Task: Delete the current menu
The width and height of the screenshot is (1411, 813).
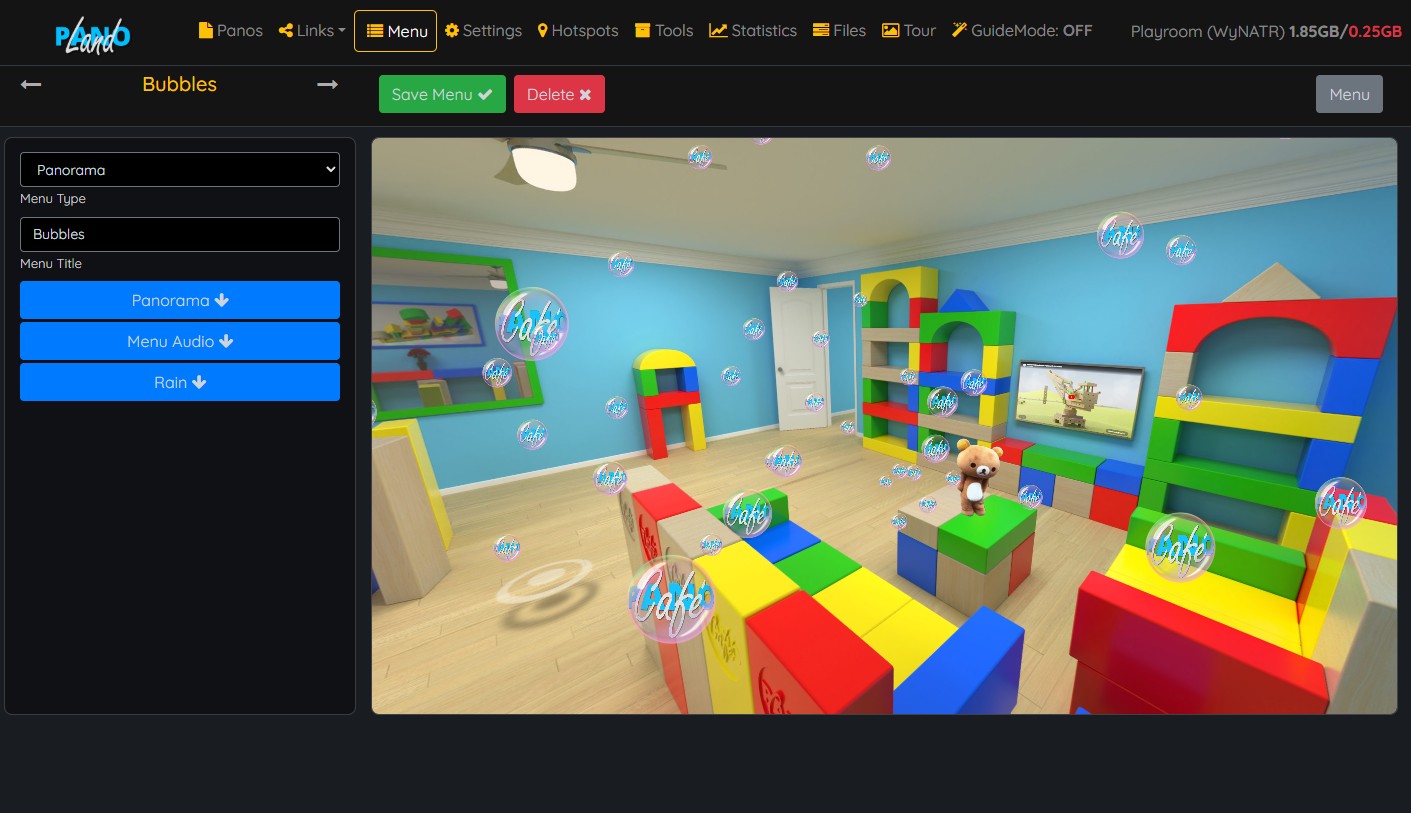Action: pyautogui.click(x=559, y=94)
